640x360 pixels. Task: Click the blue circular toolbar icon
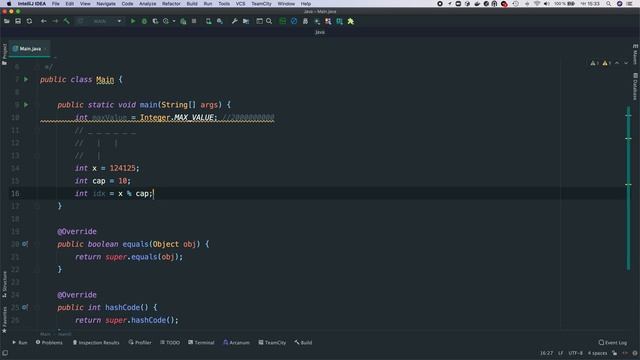tap(294, 21)
